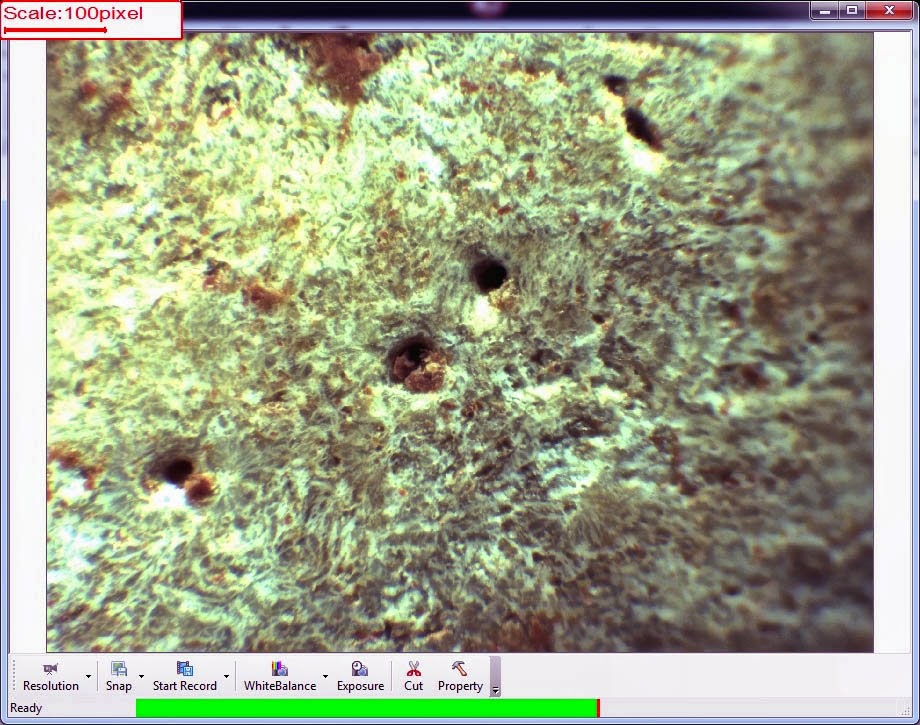Open the WhiteBalance tool
920x725 pixels.
280,676
